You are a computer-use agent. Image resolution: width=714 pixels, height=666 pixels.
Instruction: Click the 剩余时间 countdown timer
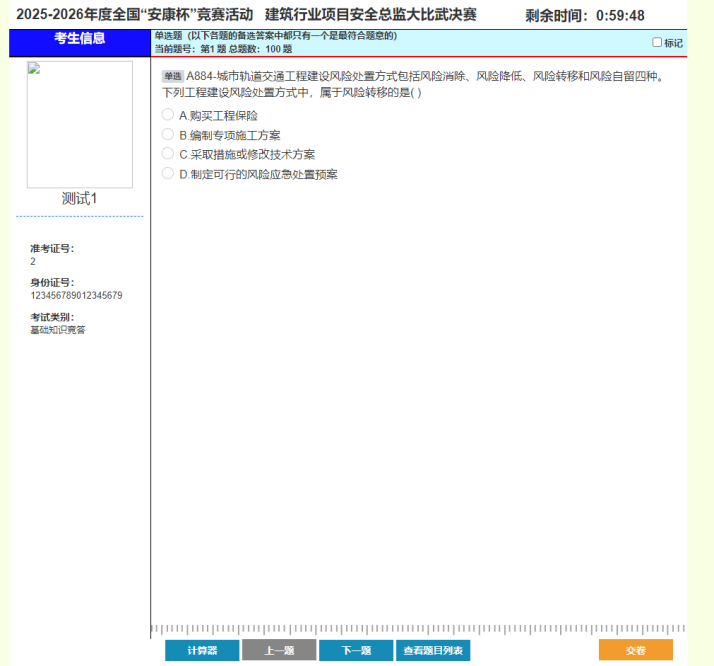[585, 15]
